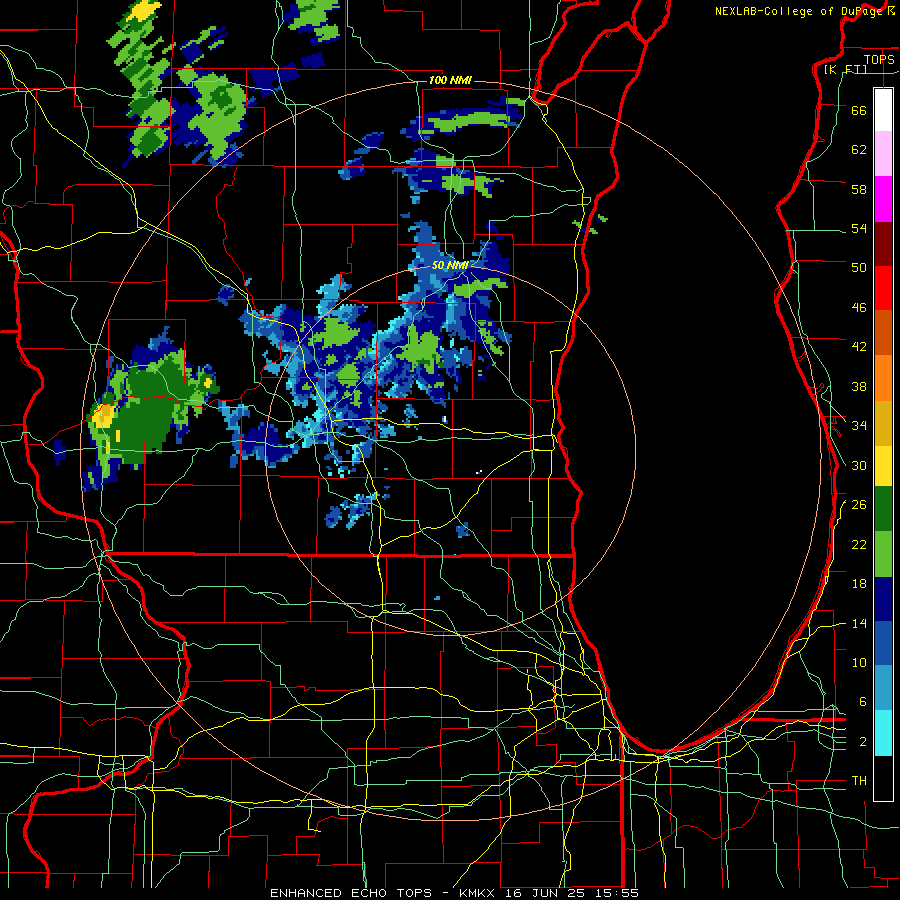900x900 pixels.
Task: Click the bright red 46-50 kft legend swatch
Action: [x=883, y=288]
